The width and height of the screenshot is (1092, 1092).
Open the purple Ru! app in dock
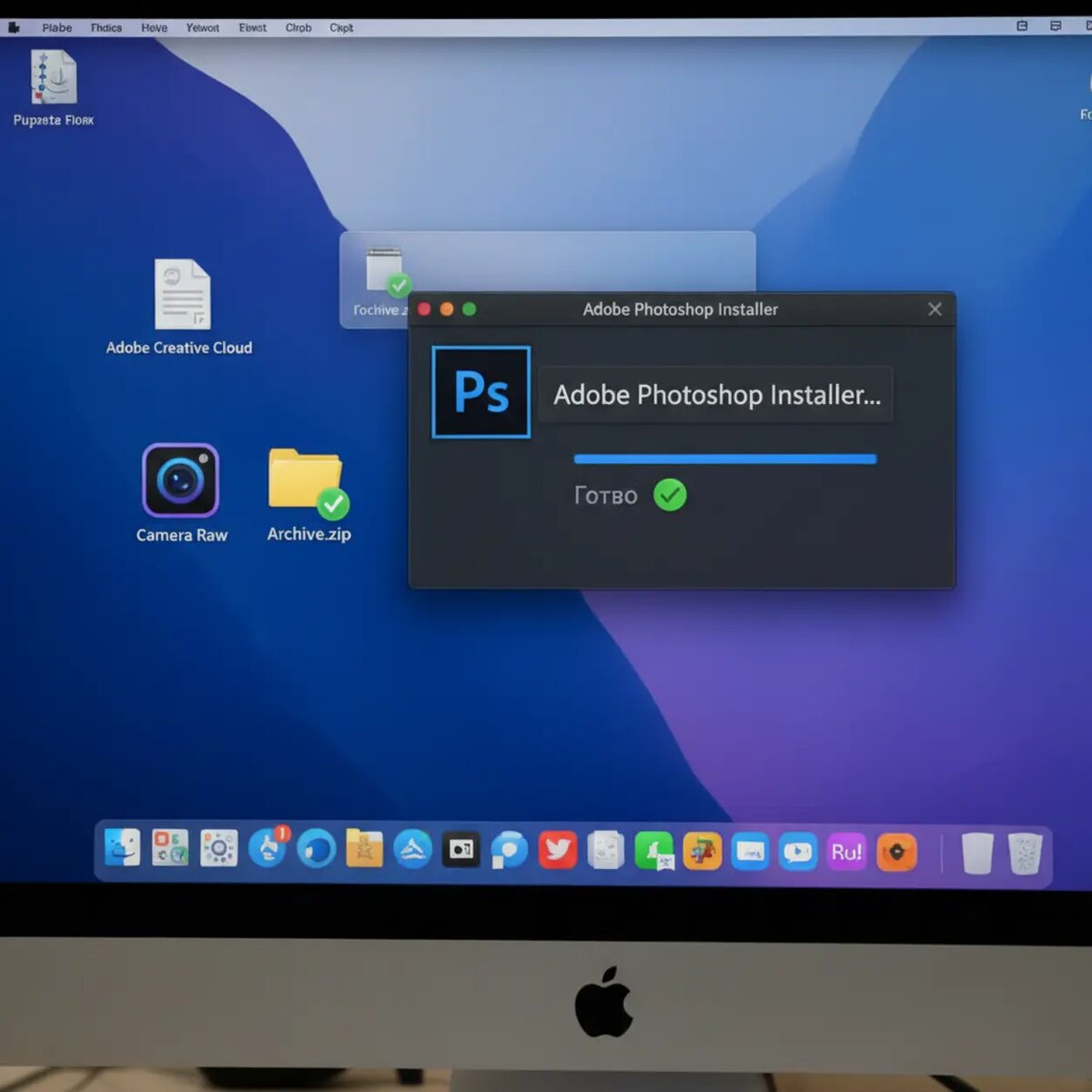846,852
